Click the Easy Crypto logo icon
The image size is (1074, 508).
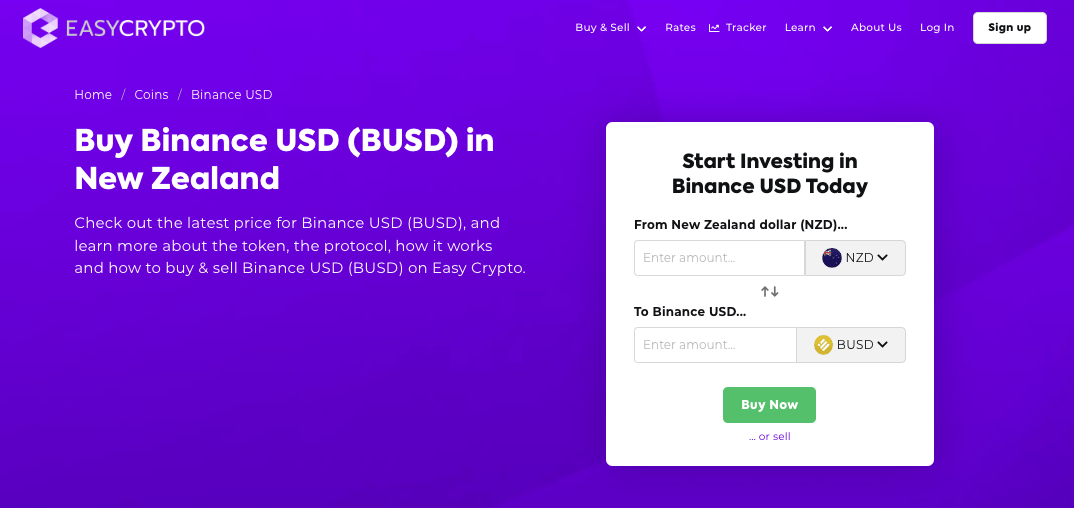coord(41,28)
